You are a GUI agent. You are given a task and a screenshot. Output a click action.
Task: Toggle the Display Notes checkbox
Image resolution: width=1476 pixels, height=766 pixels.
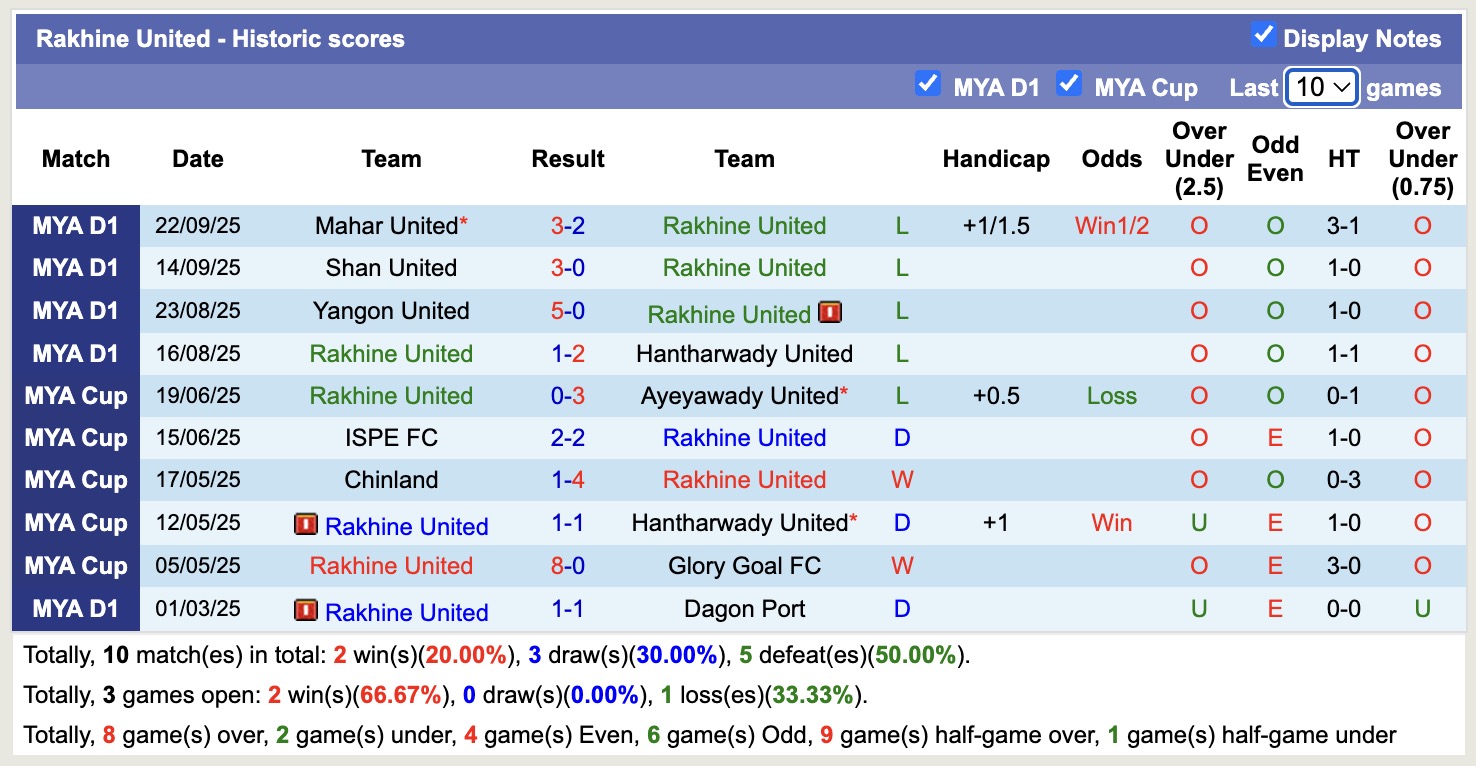point(1263,36)
